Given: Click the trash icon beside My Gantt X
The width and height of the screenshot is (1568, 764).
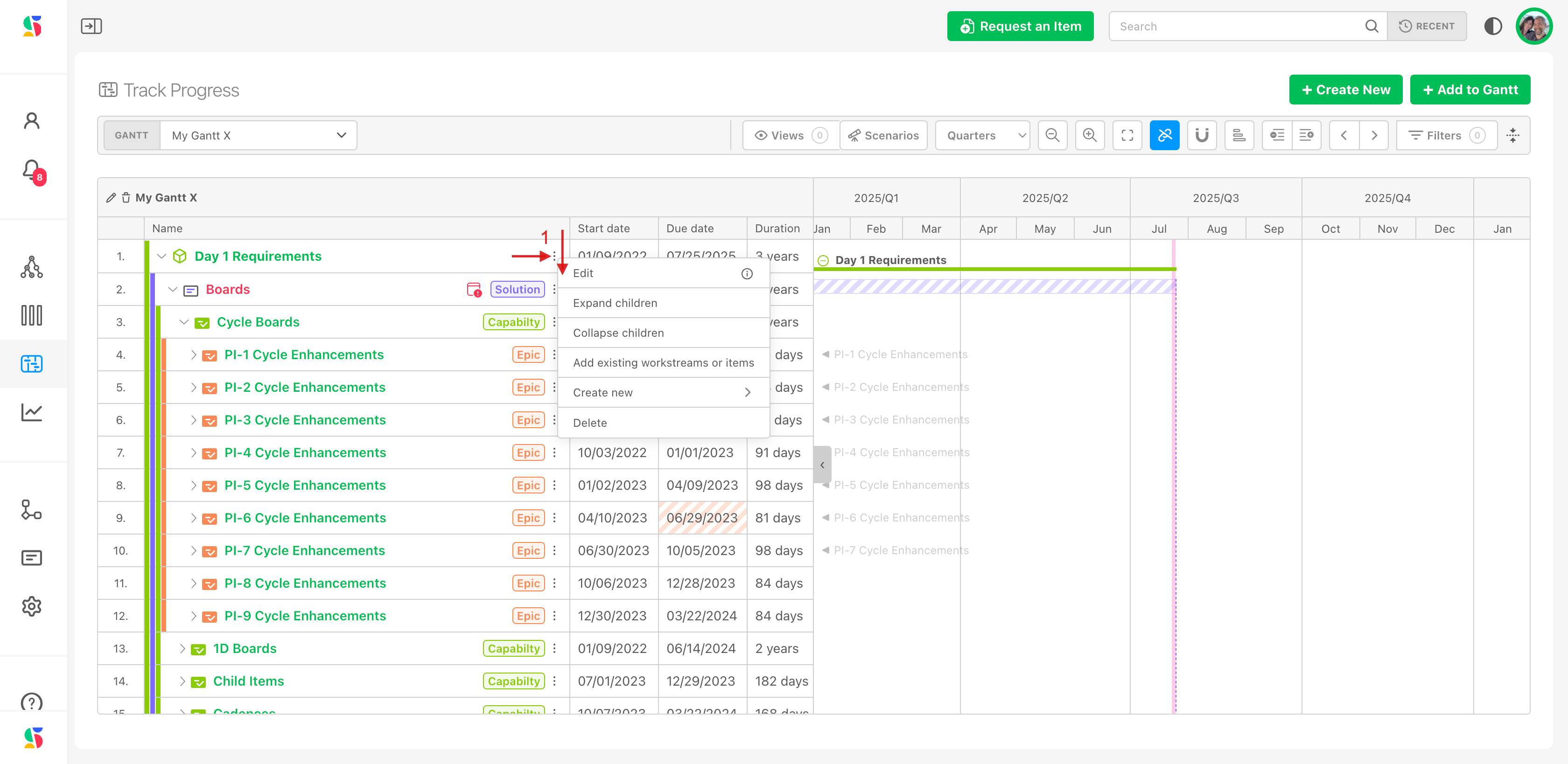Looking at the screenshot, I should pos(126,198).
